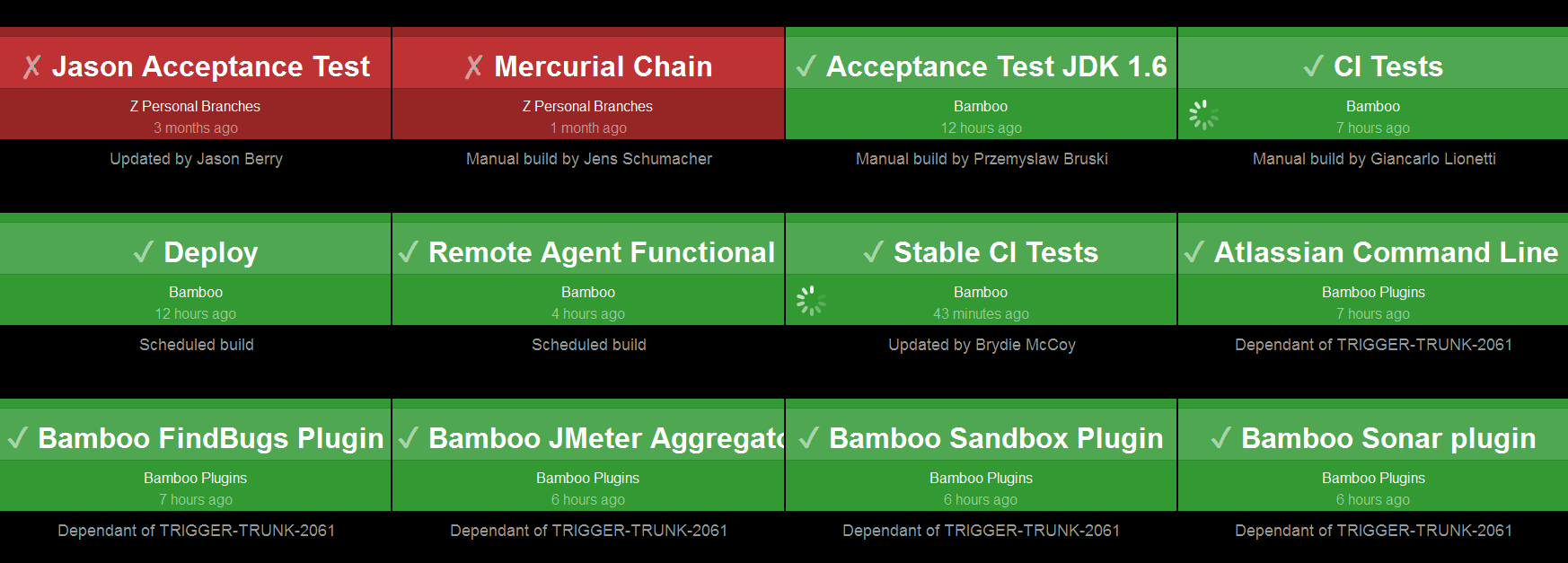Image resolution: width=1568 pixels, height=563 pixels.
Task: Click the '43 minutes ago' timestamp
Action: pyautogui.click(x=981, y=313)
